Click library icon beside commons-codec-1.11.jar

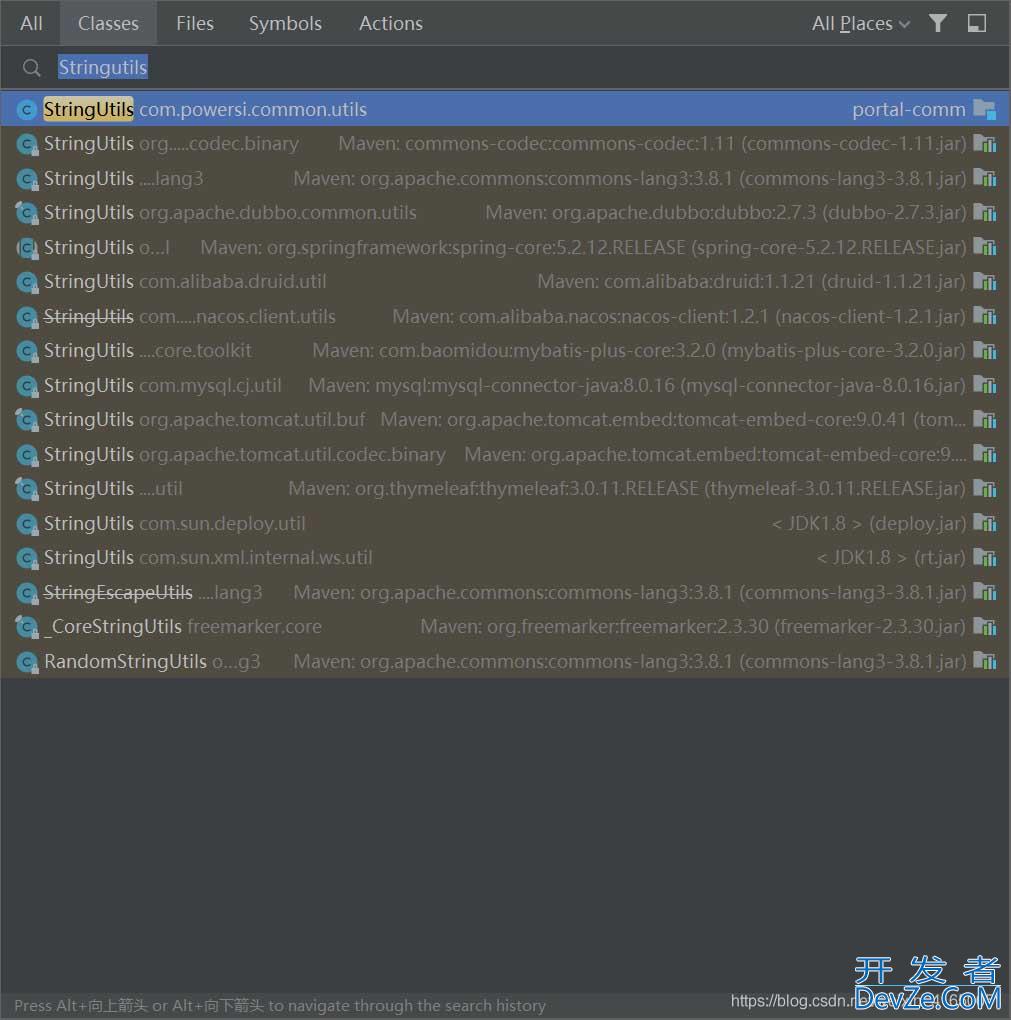[x=984, y=144]
